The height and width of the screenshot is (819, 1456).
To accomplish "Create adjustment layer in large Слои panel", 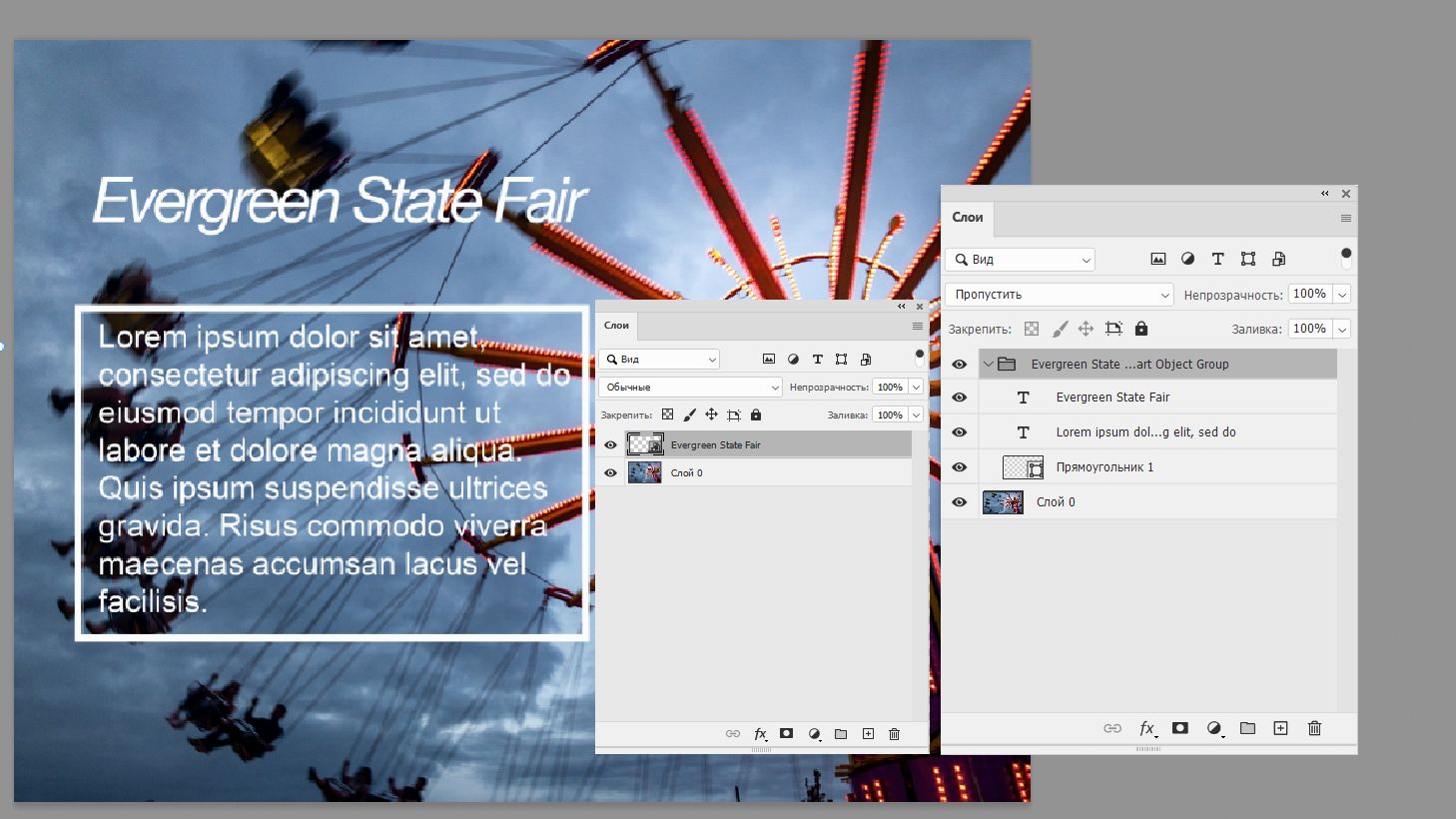I will [1214, 728].
